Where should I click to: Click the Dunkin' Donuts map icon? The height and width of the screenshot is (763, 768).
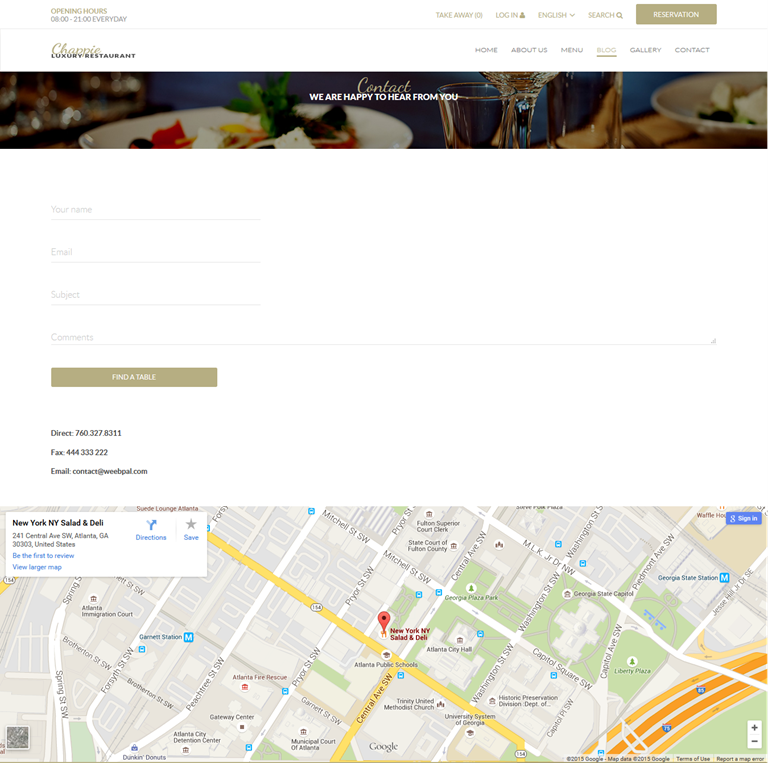point(134,748)
